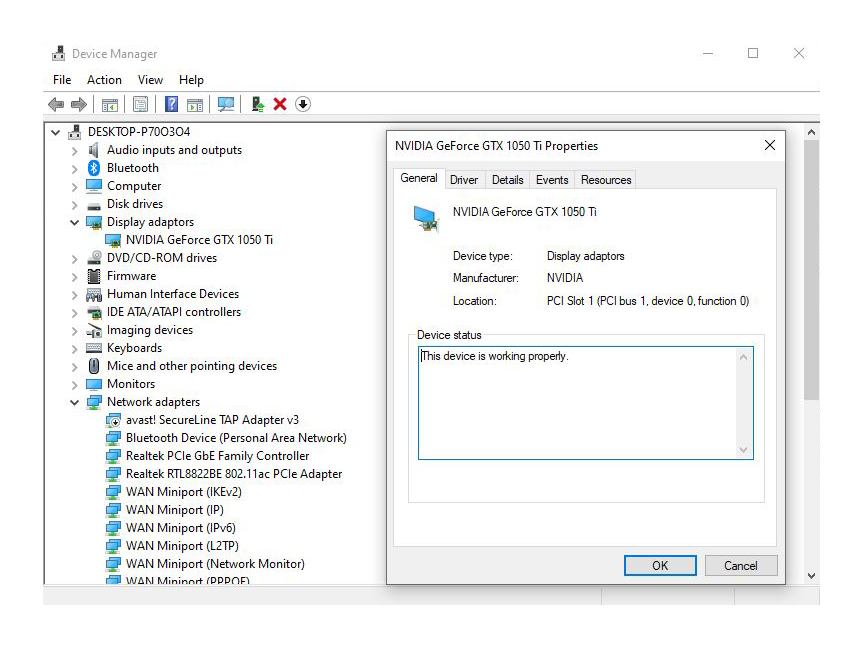Click the down-arrow Disable device icon
Image resolution: width=862 pixels, height=652 pixels.
(x=303, y=105)
